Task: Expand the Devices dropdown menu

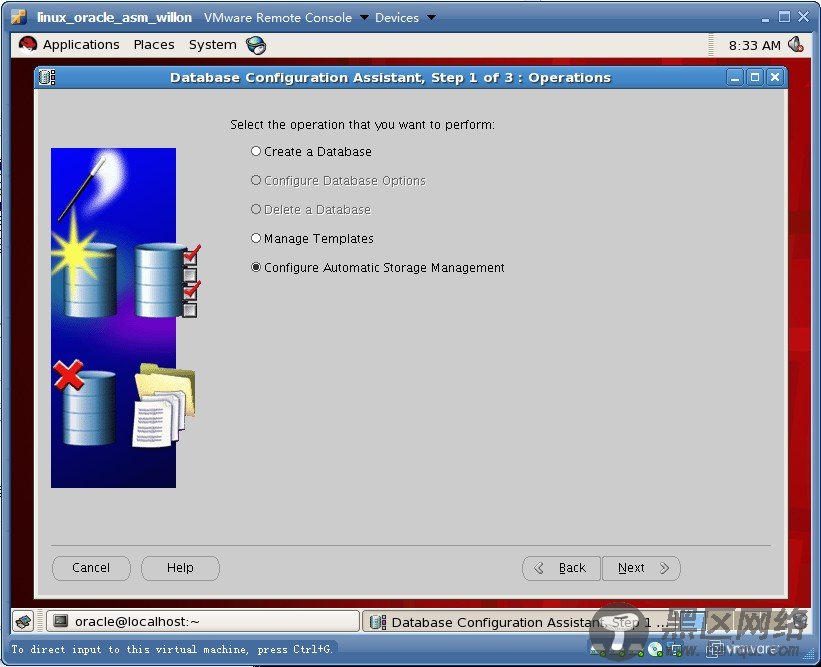Action: pos(405,18)
